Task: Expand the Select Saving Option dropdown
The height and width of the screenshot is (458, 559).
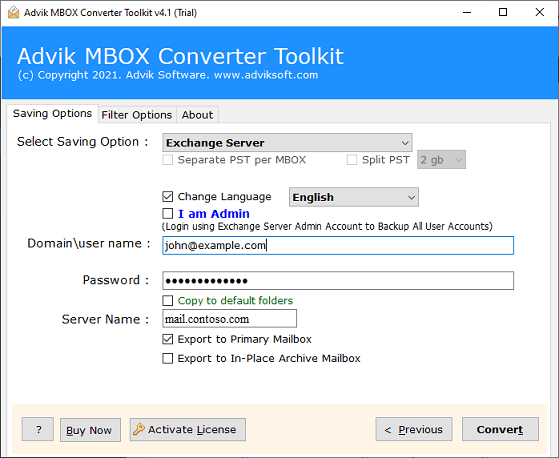Action: pyautogui.click(x=287, y=143)
